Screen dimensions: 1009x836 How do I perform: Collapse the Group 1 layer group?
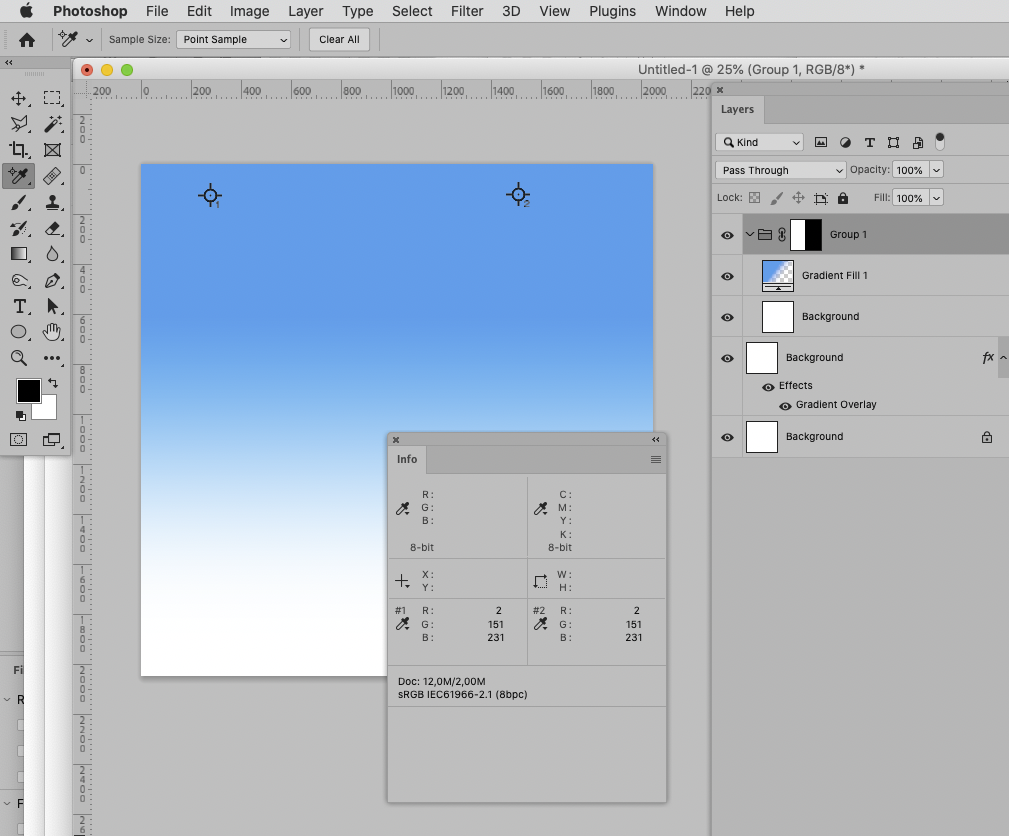[x=749, y=234]
